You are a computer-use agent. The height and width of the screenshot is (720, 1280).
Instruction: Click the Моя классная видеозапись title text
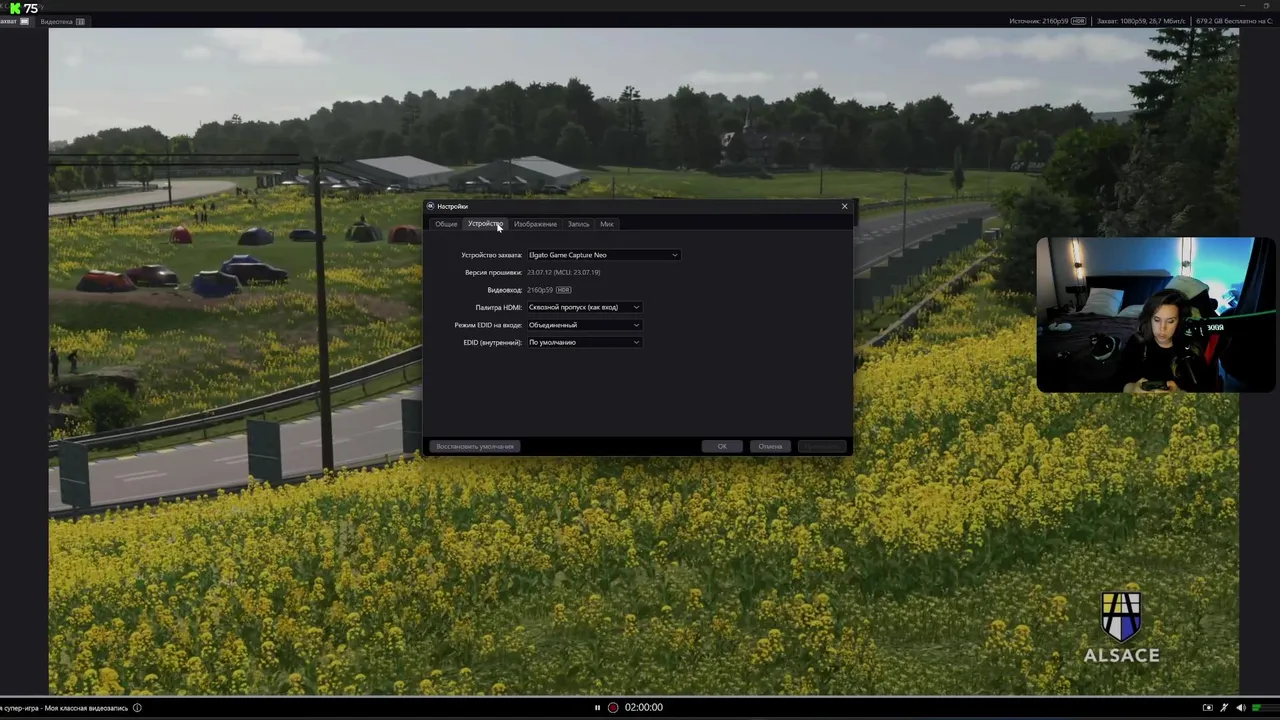coord(87,708)
